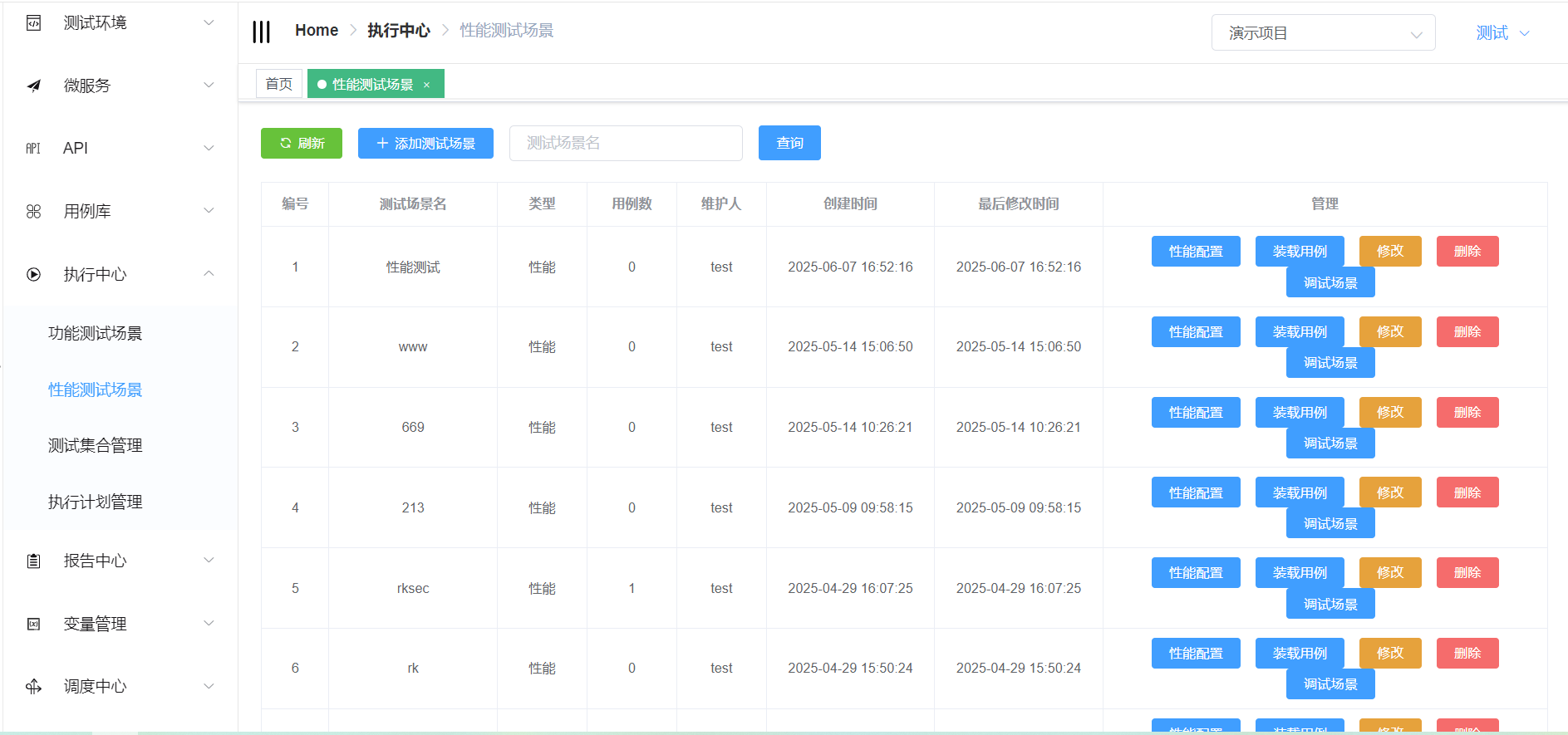Click the 用例库 grid icon

click(x=33, y=212)
